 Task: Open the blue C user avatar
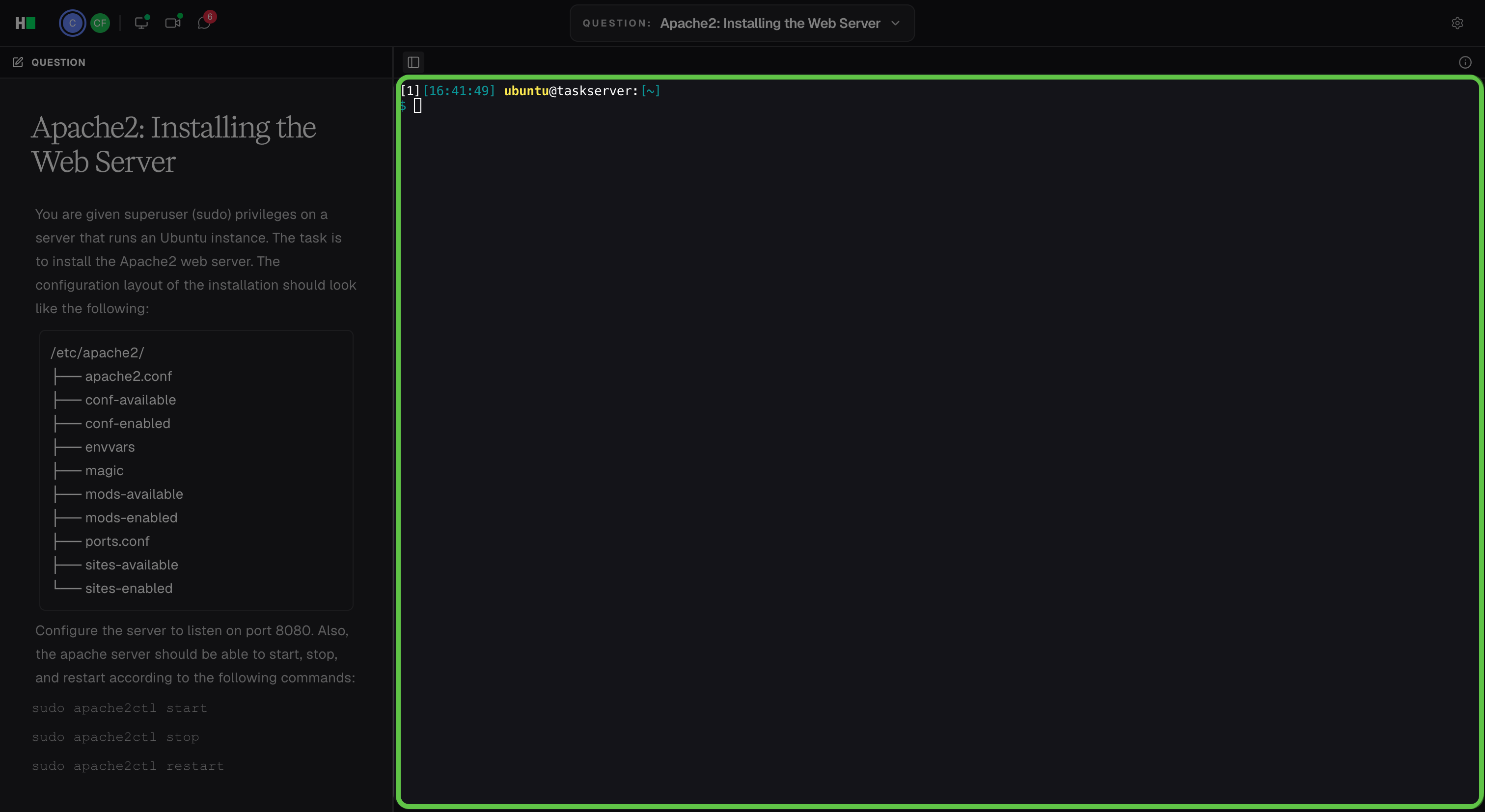[72, 23]
